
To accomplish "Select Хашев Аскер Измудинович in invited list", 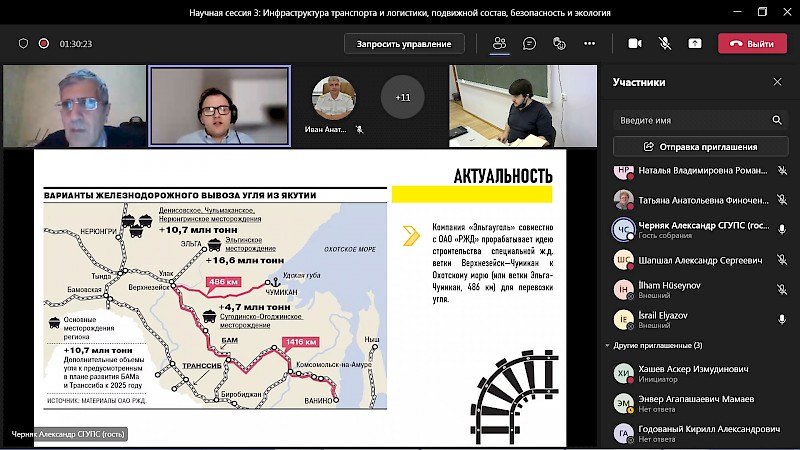I will pos(700,371).
